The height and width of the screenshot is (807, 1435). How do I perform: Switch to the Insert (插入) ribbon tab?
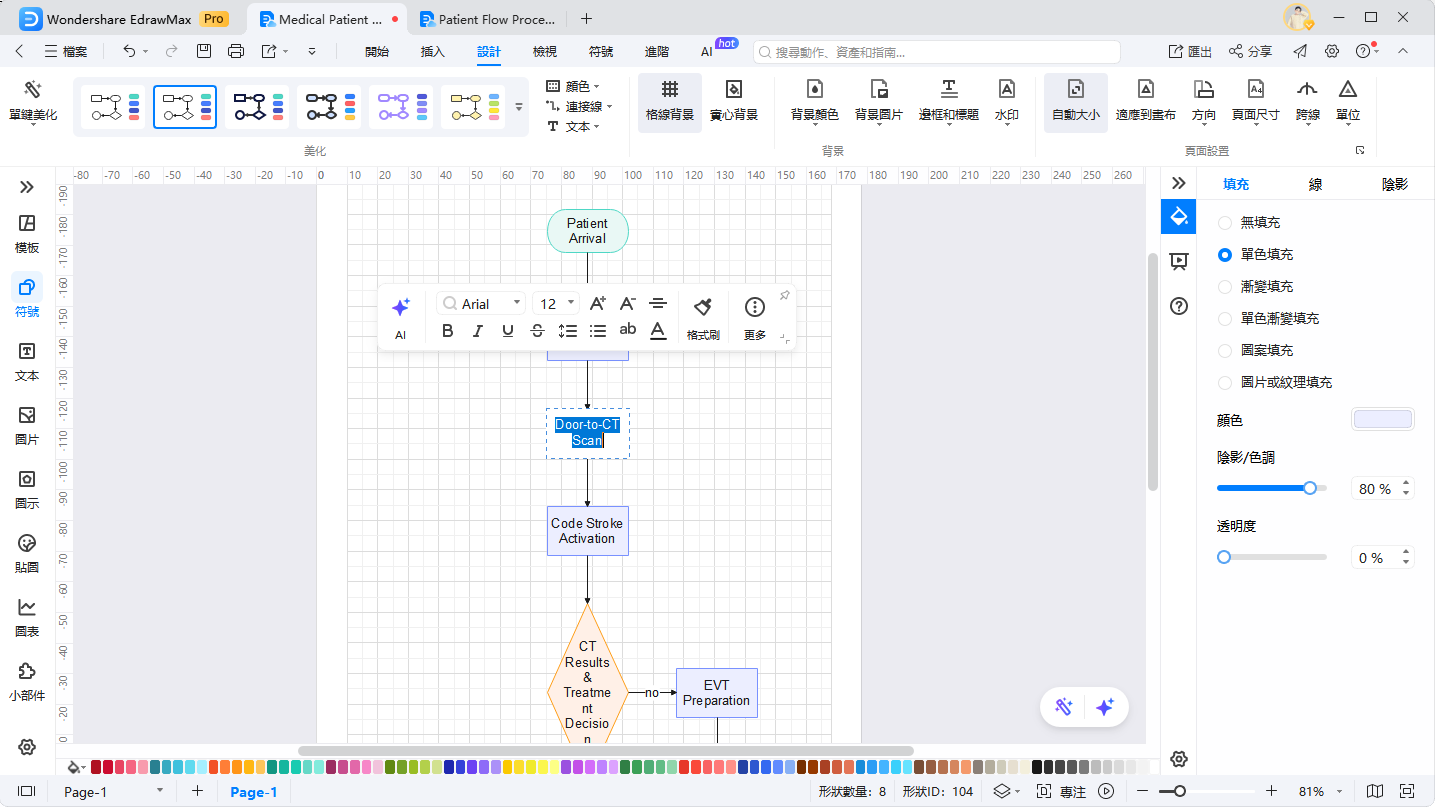click(433, 52)
